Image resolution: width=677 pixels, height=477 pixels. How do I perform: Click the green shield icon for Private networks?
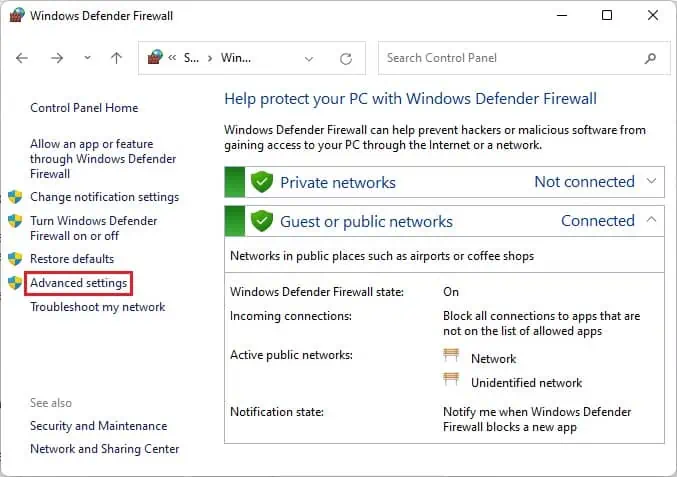pos(262,182)
